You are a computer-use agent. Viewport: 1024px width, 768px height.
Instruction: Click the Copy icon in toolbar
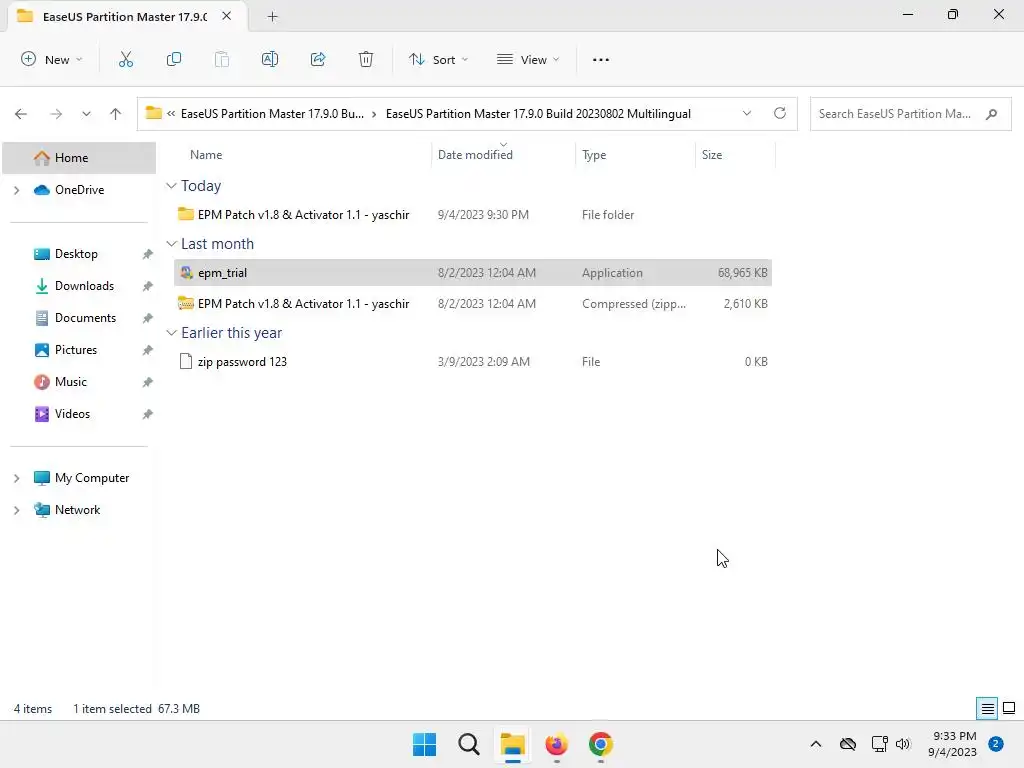[174, 59]
